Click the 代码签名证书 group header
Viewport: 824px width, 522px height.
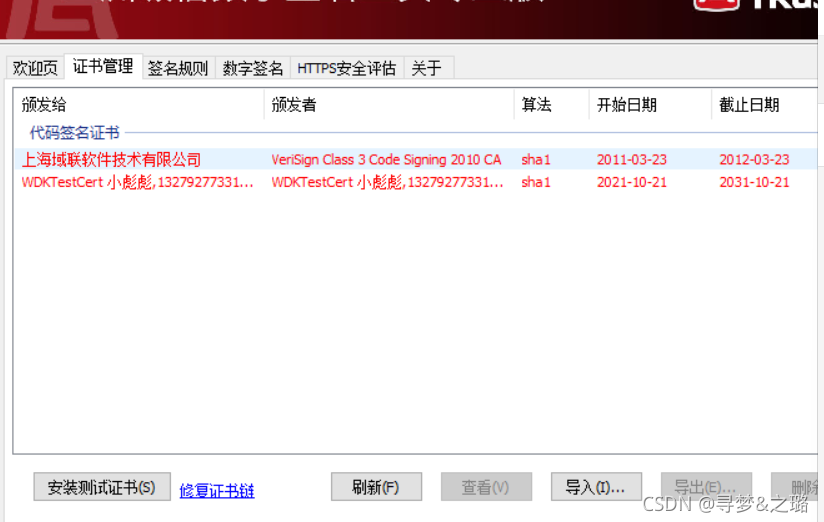pyautogui.click(x=75, y=132)
